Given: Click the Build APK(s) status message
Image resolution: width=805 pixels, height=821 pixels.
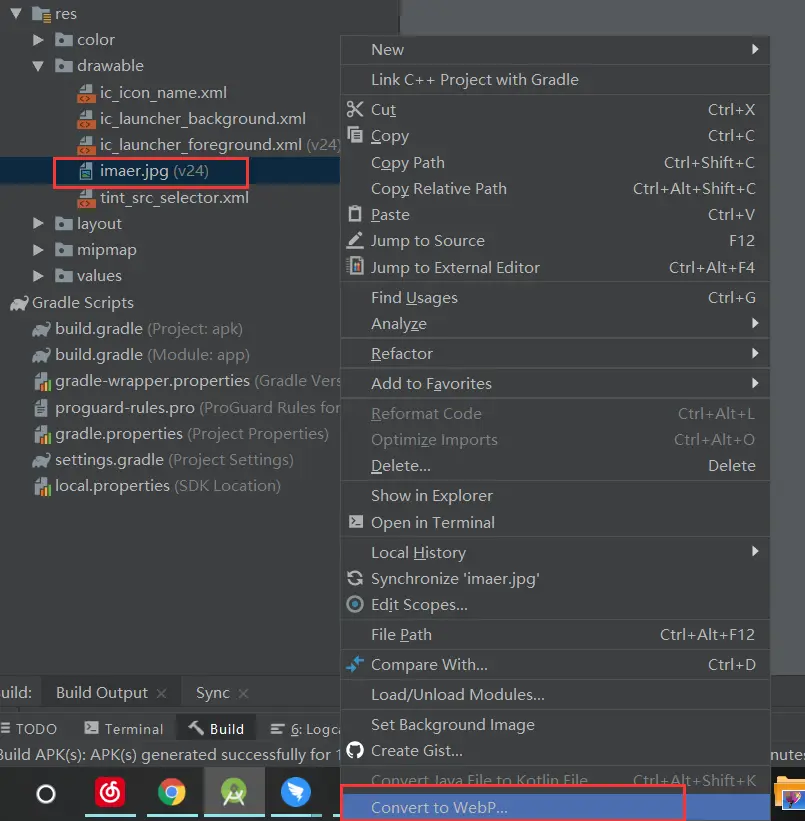Looking at the screenshot, I should coord(170,755).
